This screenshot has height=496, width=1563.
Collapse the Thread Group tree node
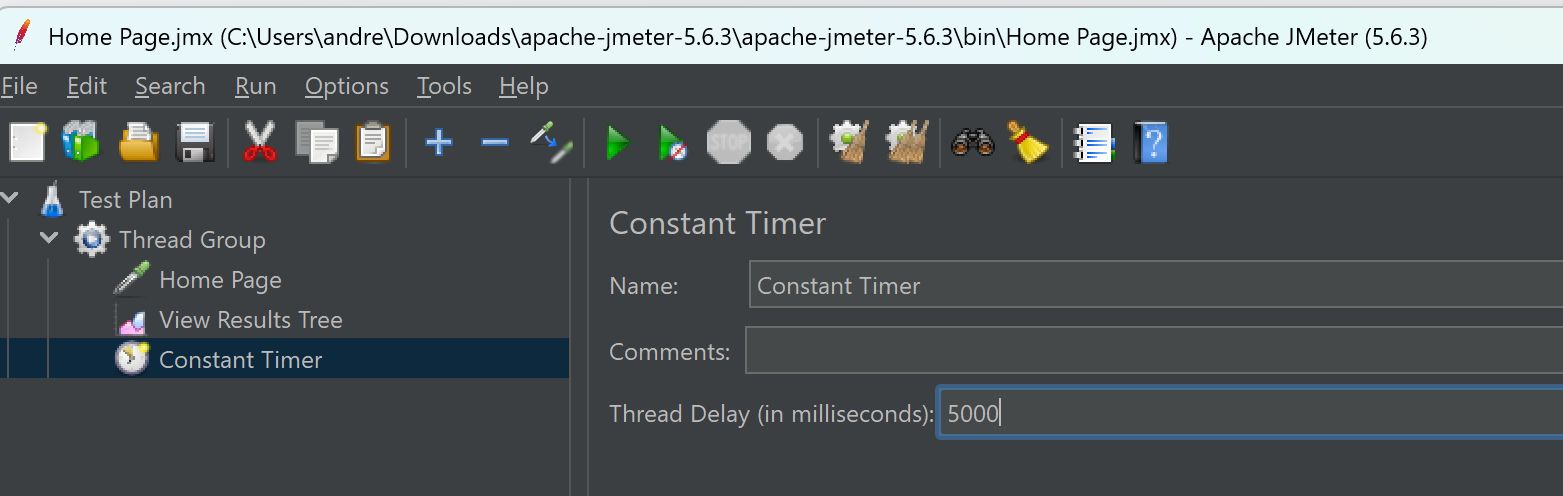49,238
